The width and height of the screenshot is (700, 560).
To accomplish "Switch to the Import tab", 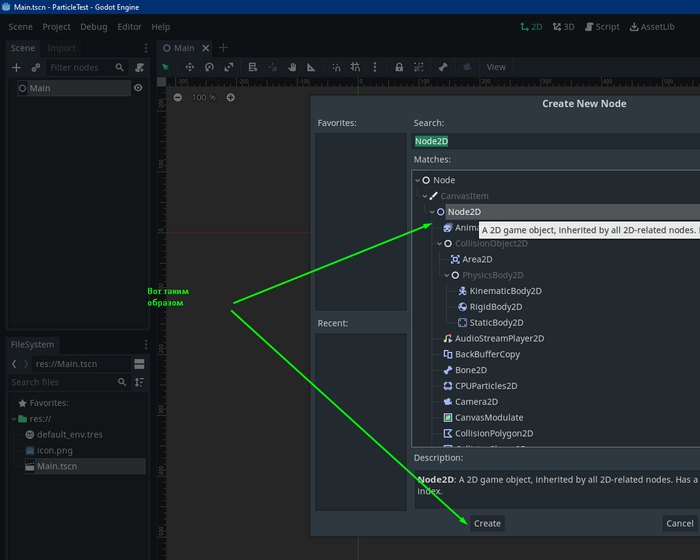I will pos(61,48).
